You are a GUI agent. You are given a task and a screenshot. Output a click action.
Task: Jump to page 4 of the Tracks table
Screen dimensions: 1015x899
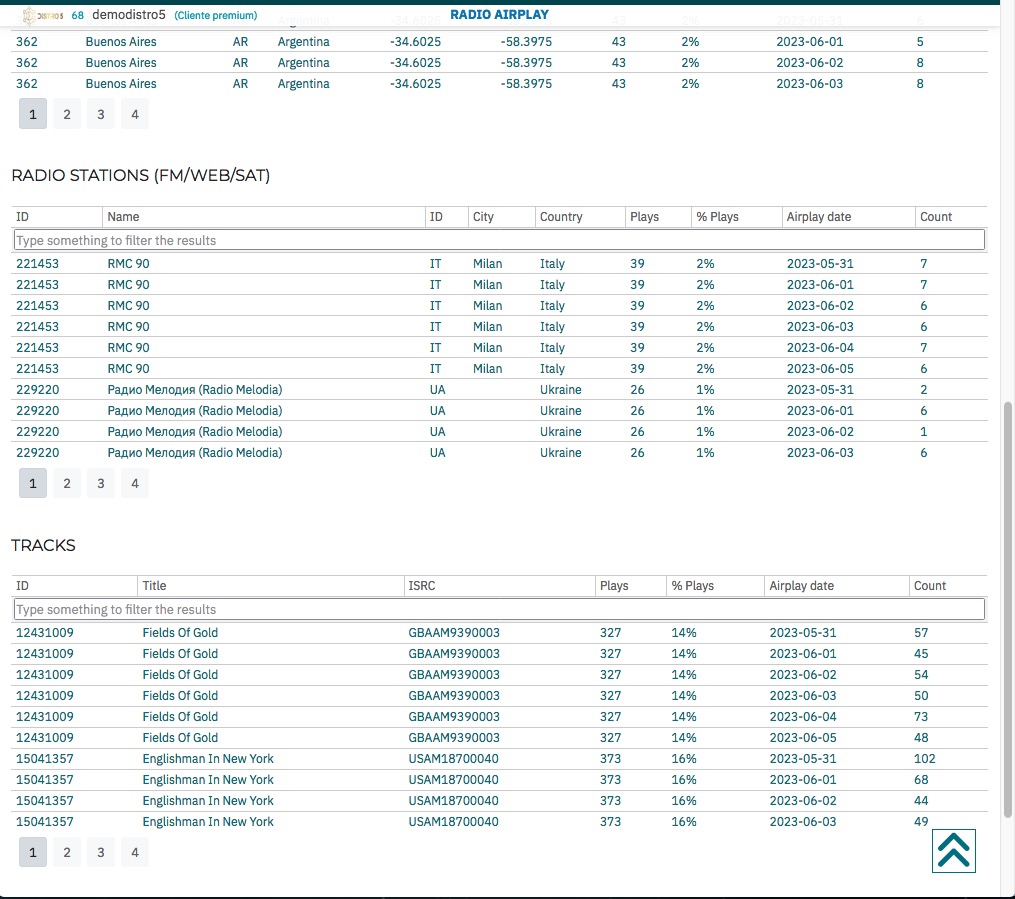point(135,852)
